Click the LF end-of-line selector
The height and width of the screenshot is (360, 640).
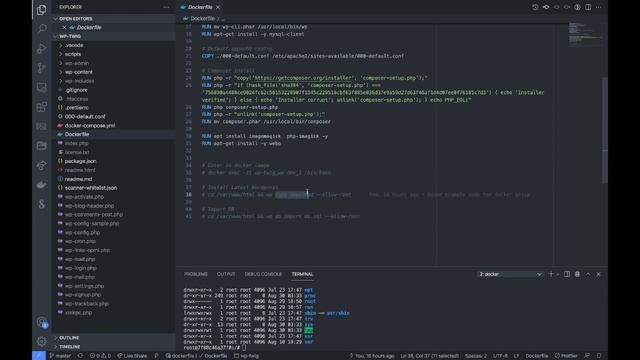[x=516, y=356]
